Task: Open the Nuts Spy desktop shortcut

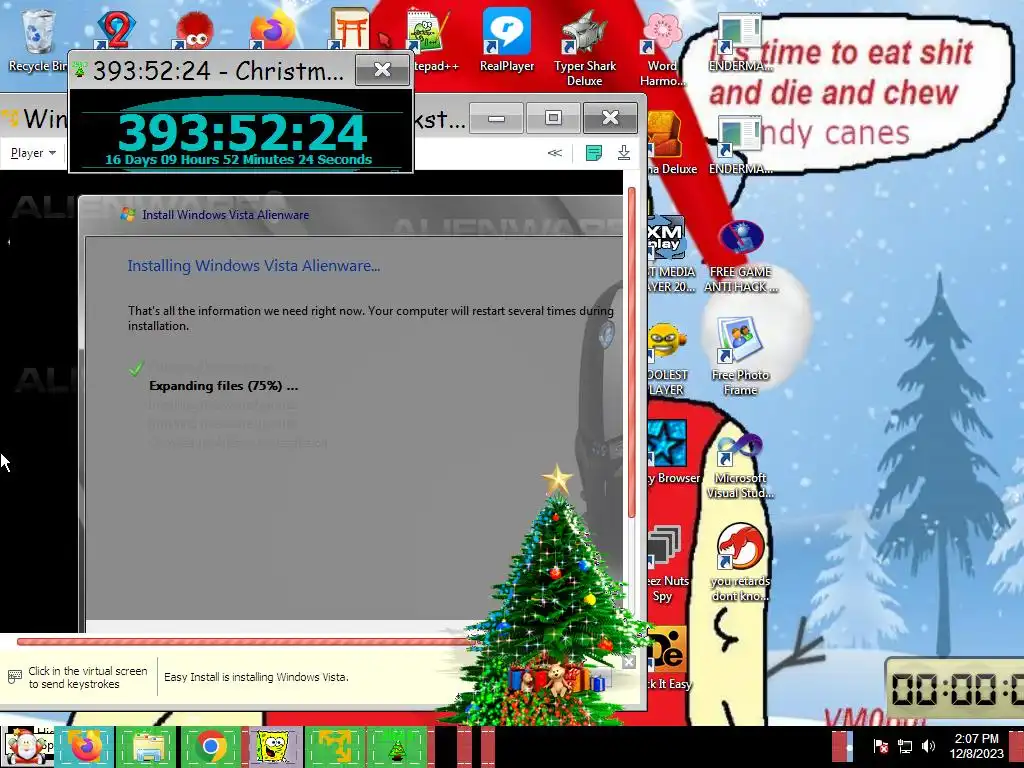Action: tap(667, 563)
